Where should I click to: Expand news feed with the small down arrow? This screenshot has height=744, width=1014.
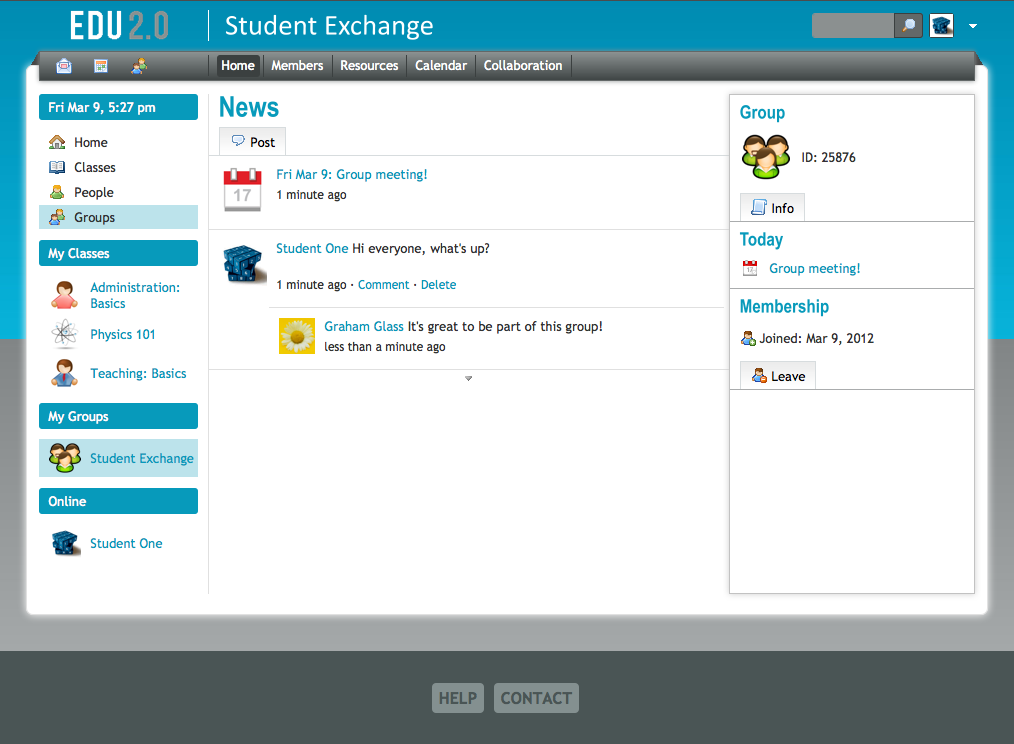(x=468, y=378)
